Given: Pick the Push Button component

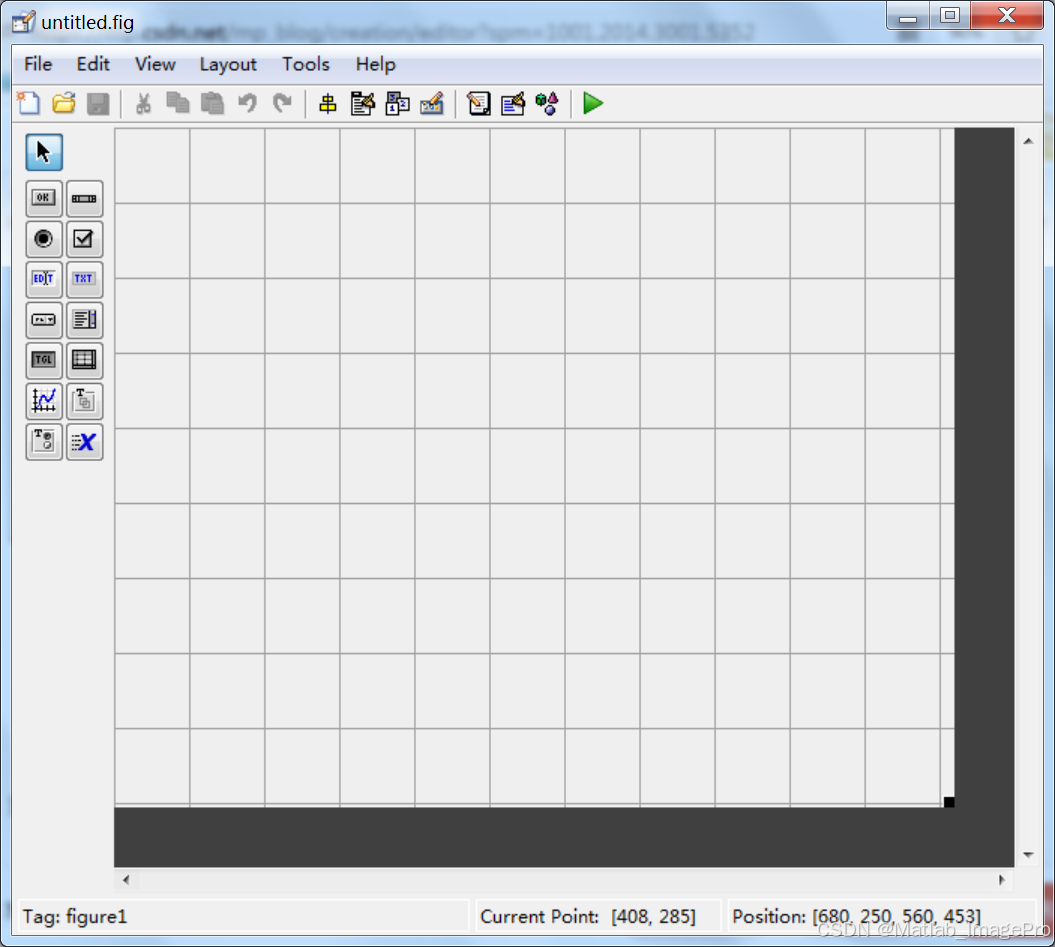Looking at the screenshot, I should [x=44, y=199].
